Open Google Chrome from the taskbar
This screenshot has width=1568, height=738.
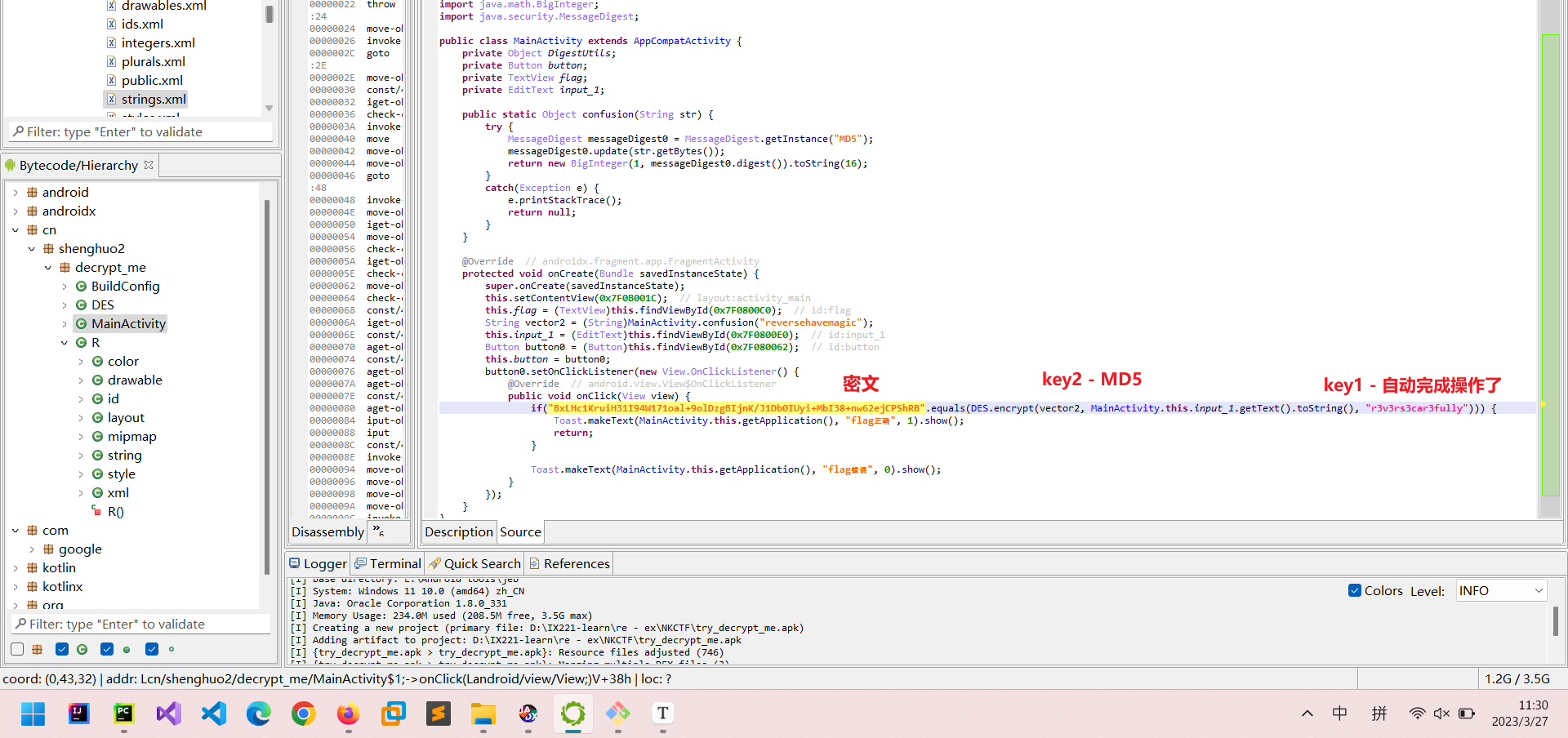303,714
